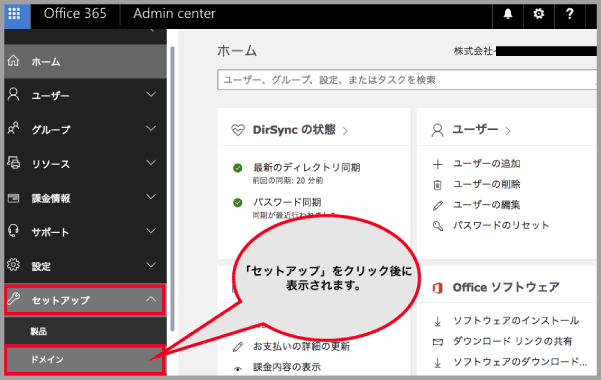Click the ユーザー person icon in the sidebar
This screenshot has width=601, height=380.
(x=14, y=95)
